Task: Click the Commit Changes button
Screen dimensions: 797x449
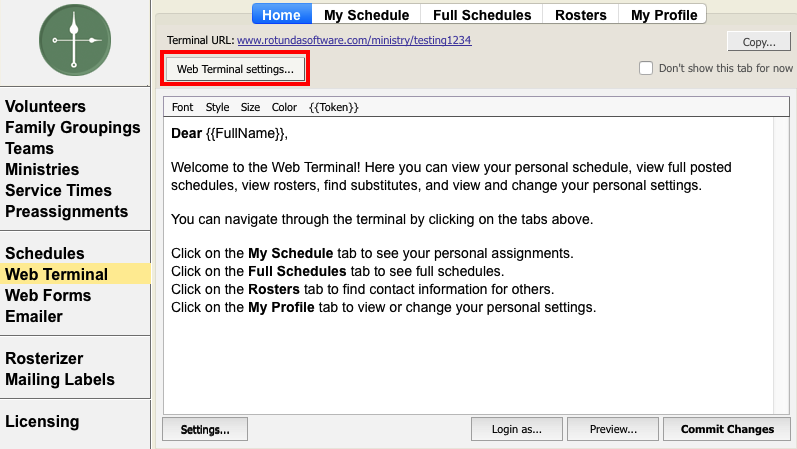Action: 727,429
